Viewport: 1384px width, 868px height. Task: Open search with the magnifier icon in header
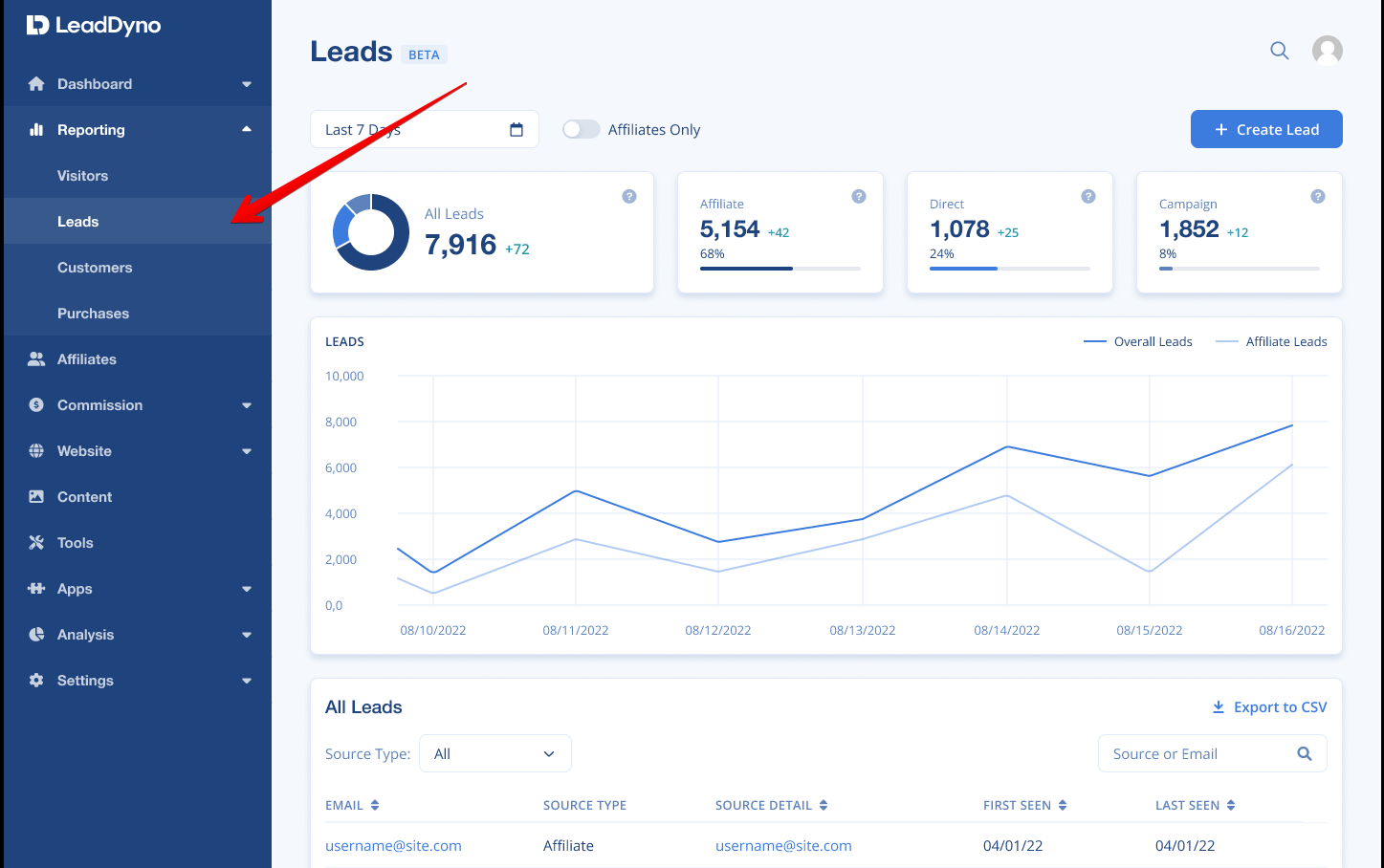point(1280,51)
